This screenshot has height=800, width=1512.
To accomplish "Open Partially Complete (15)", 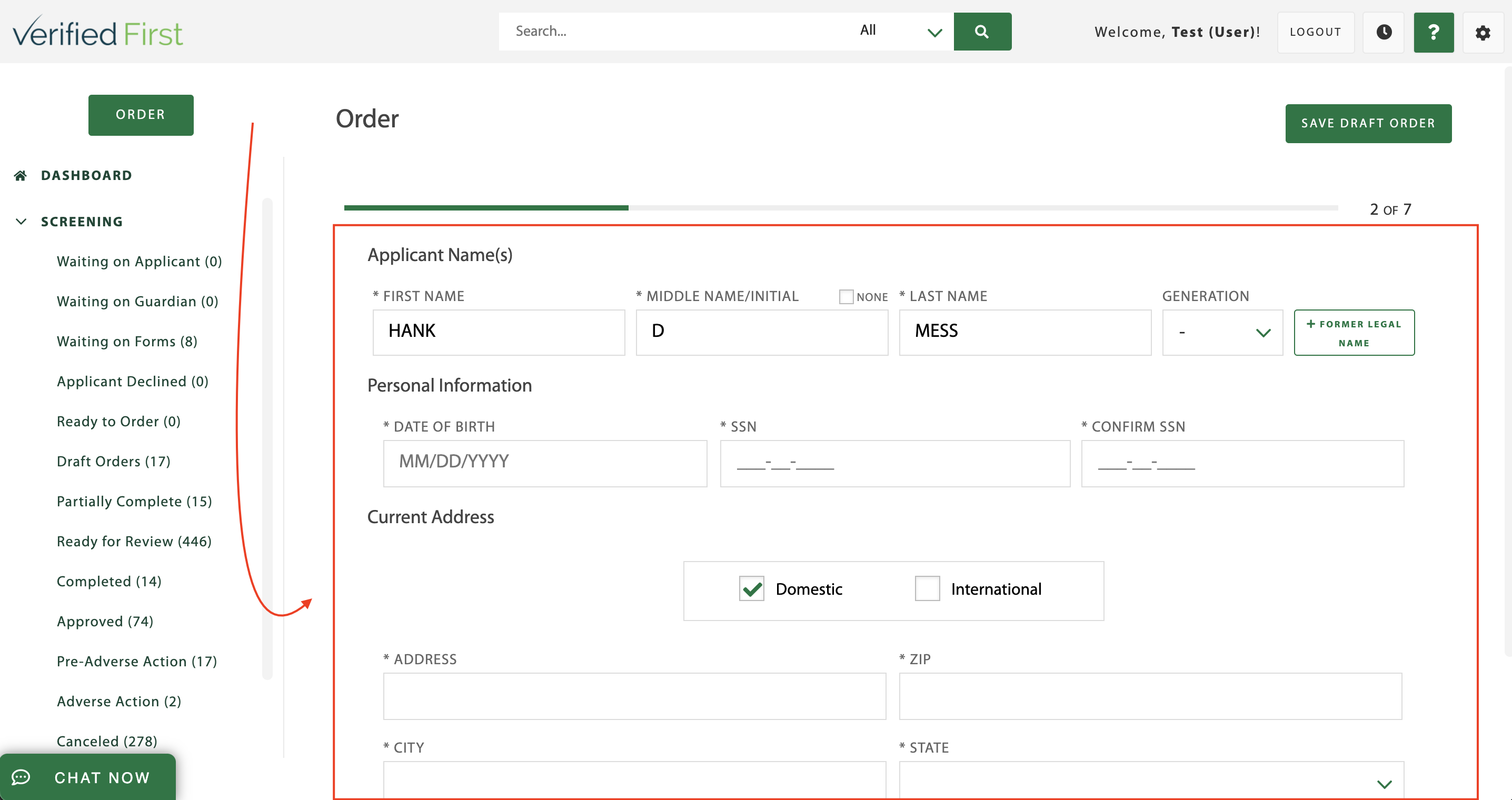I will 134,501.
